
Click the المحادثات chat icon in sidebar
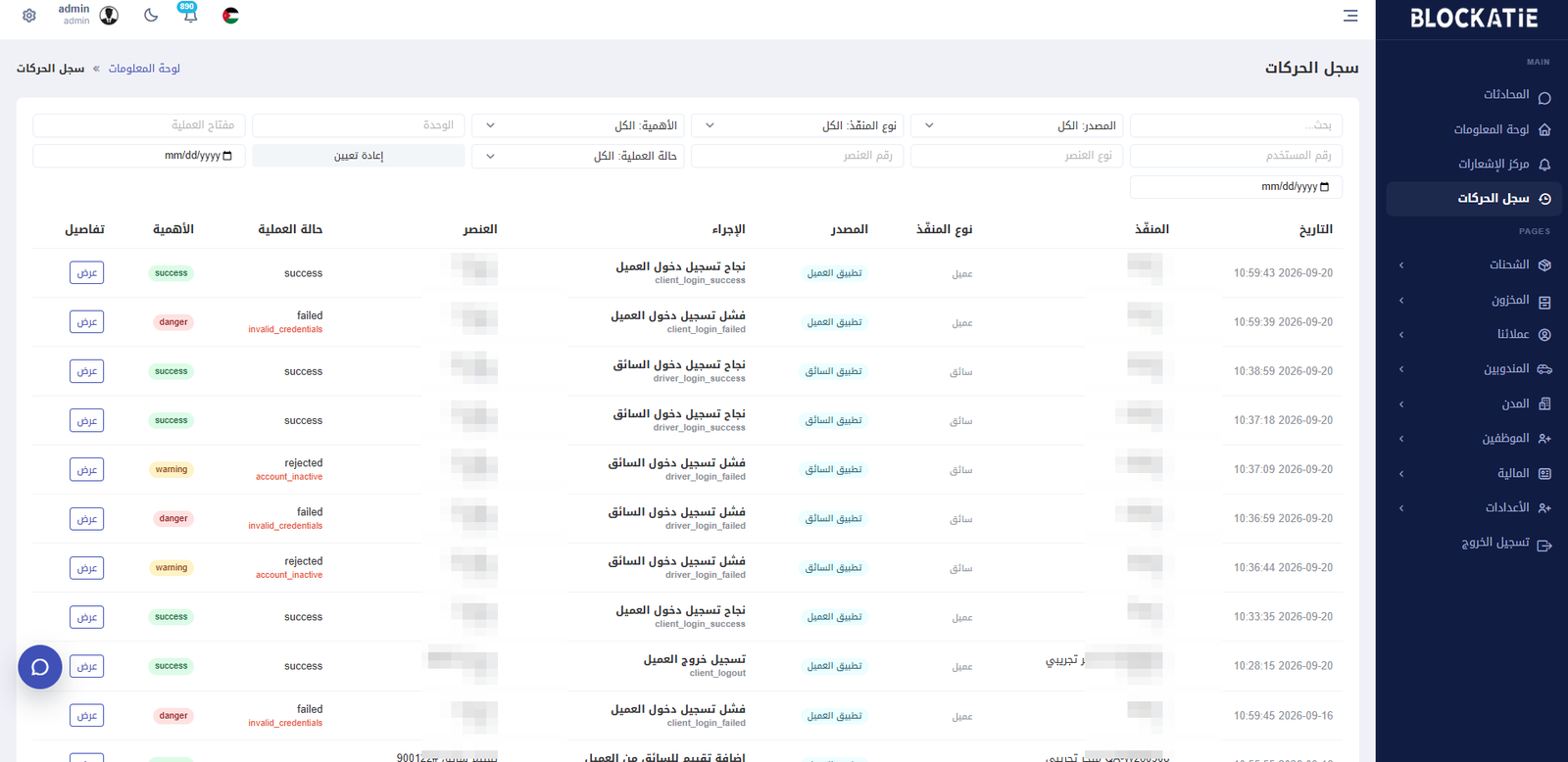point(1544,96)
